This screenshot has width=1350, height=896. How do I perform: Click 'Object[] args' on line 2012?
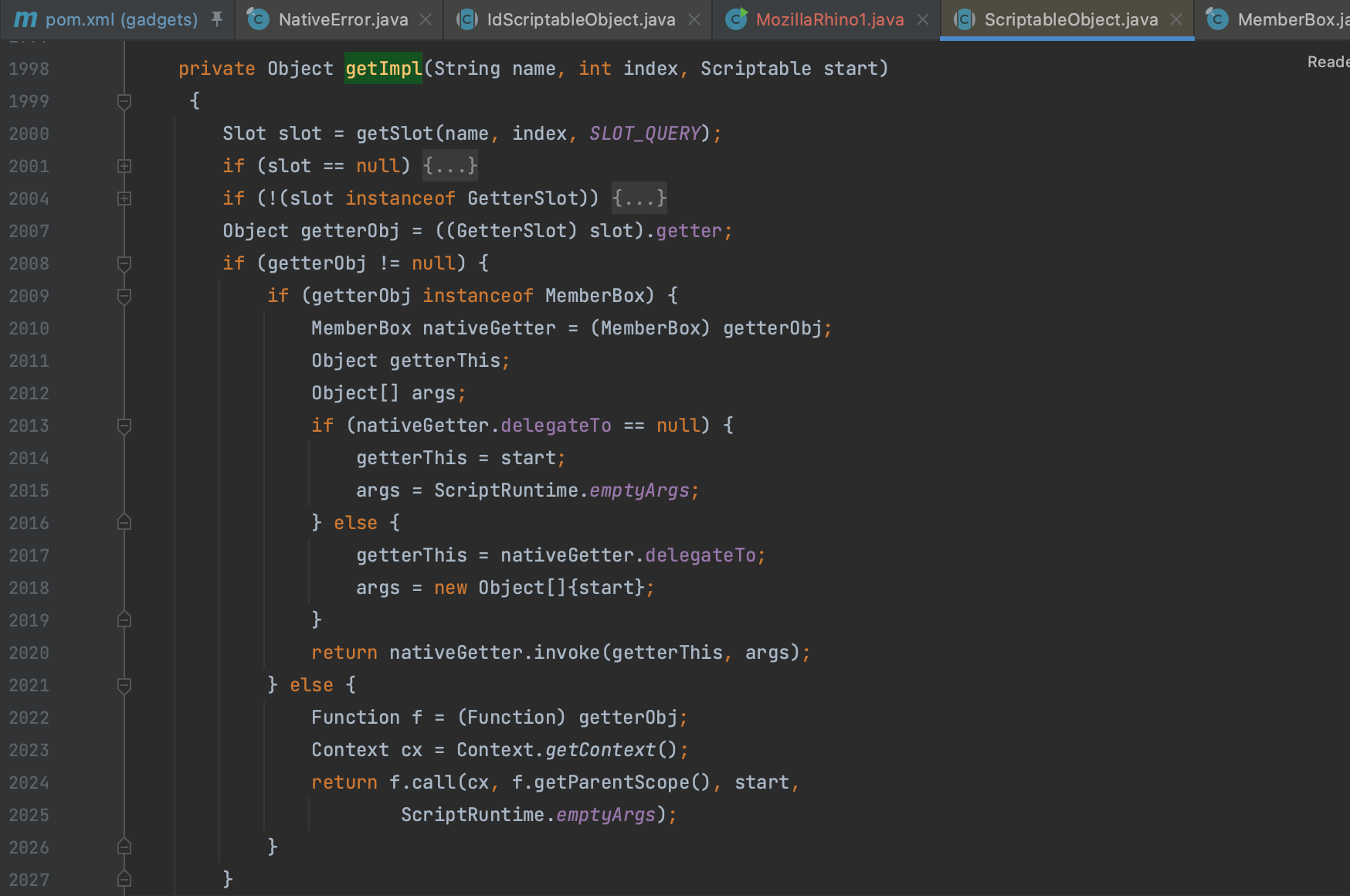pos(384,393)
